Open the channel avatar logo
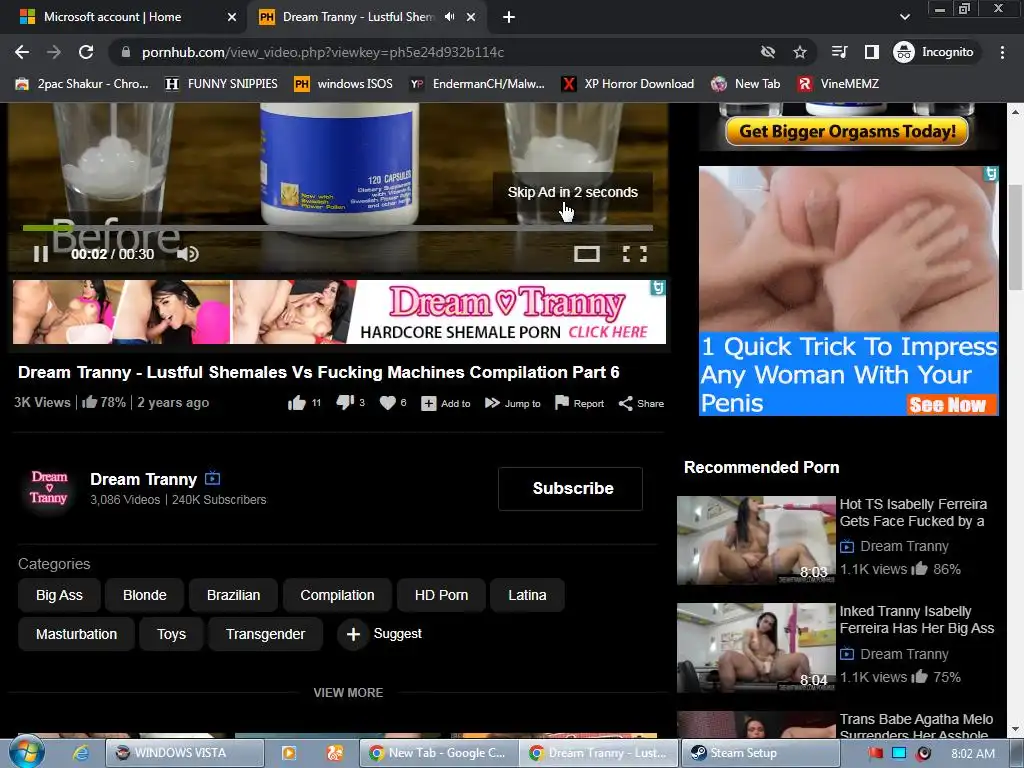 tap(49, 488)
